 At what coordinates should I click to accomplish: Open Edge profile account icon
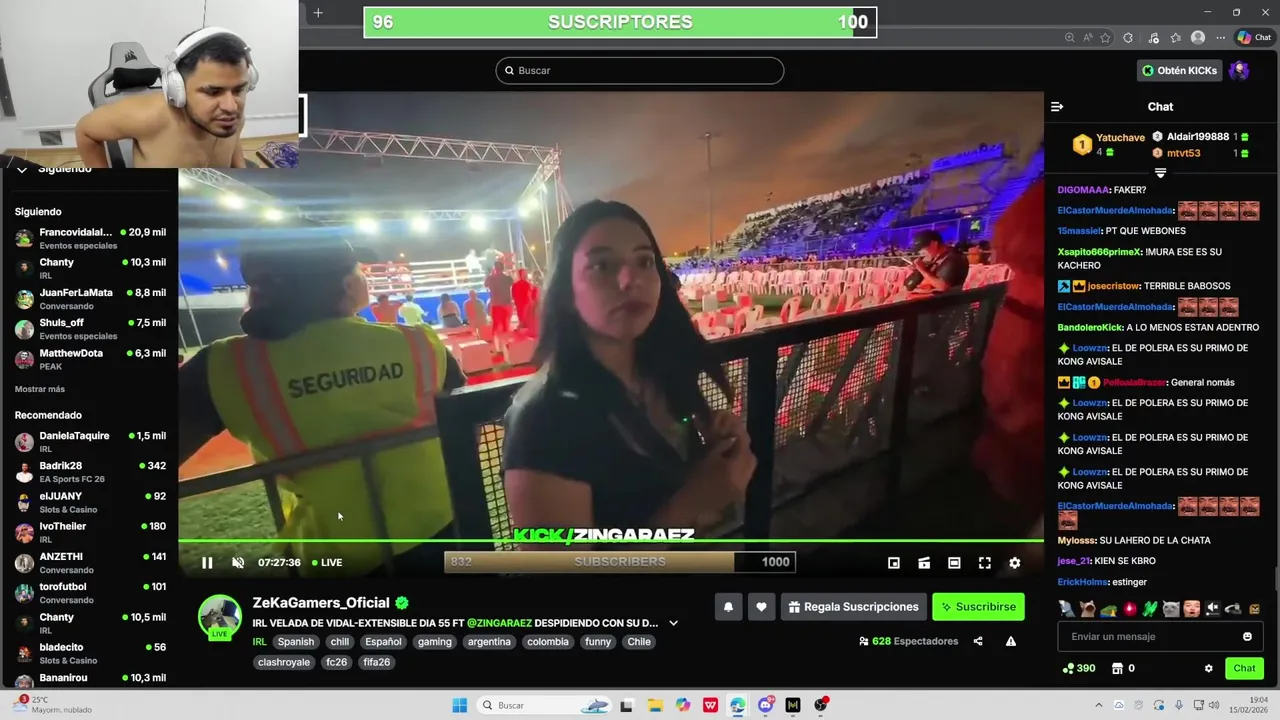pyautogui.click(x=1198, y=38)
